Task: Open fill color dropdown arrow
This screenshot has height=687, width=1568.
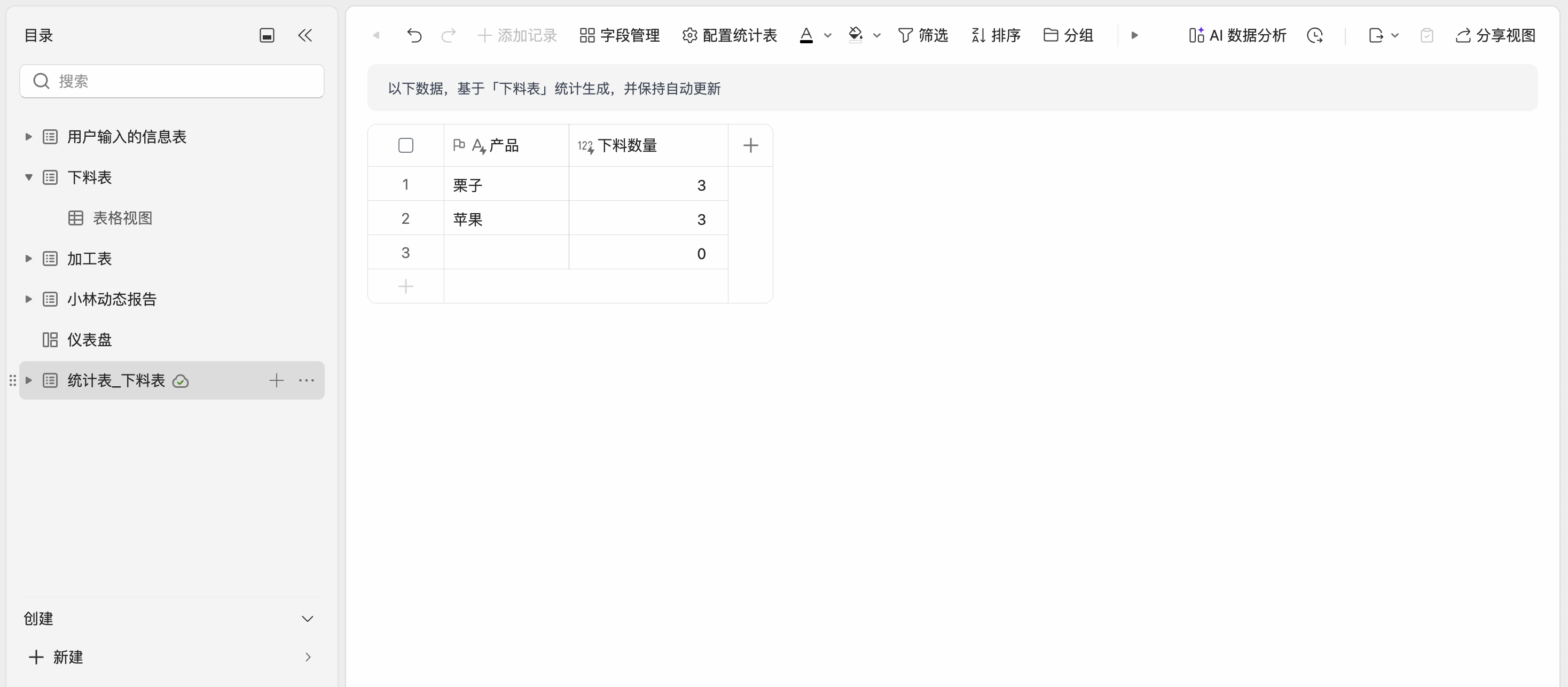Action: point(877,35)
